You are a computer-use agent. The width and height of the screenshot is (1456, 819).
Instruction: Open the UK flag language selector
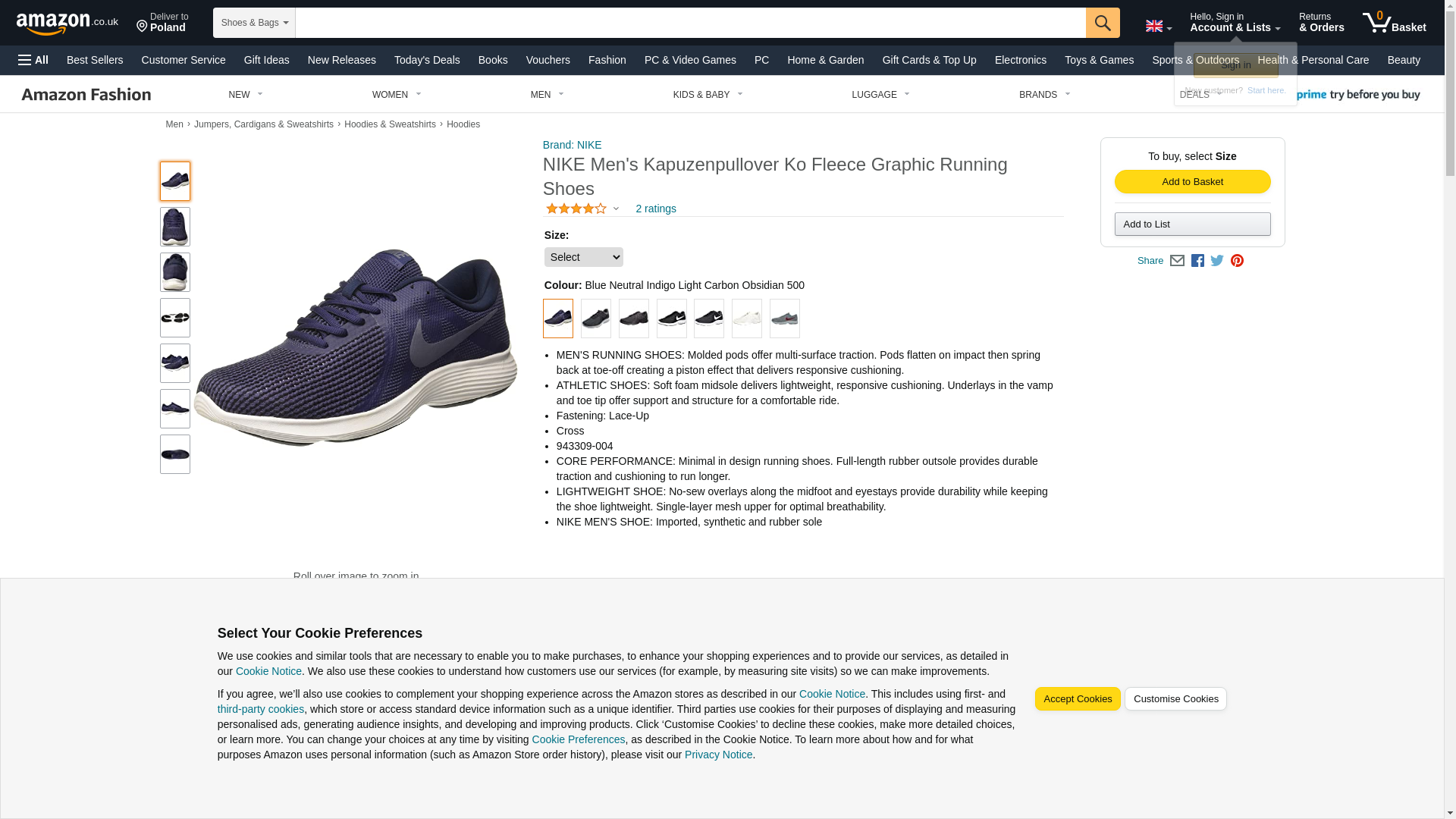[x=1158, y=26]
